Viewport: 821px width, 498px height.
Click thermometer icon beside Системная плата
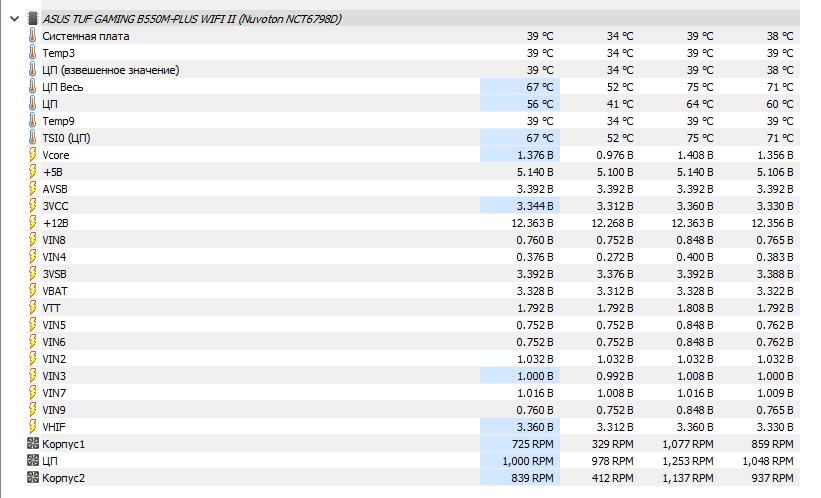[x=32, y=36]
